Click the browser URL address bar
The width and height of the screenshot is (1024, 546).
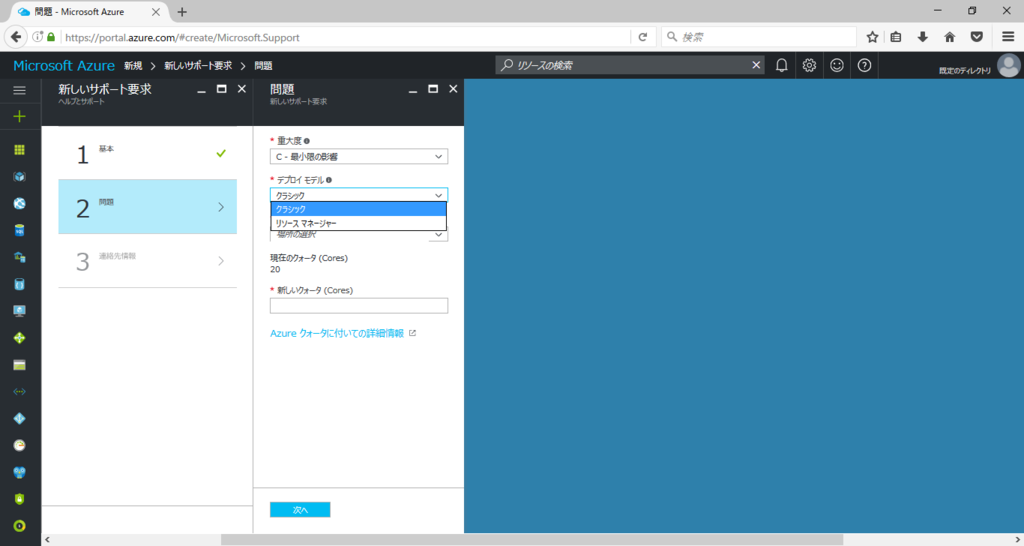click(346, 37)
